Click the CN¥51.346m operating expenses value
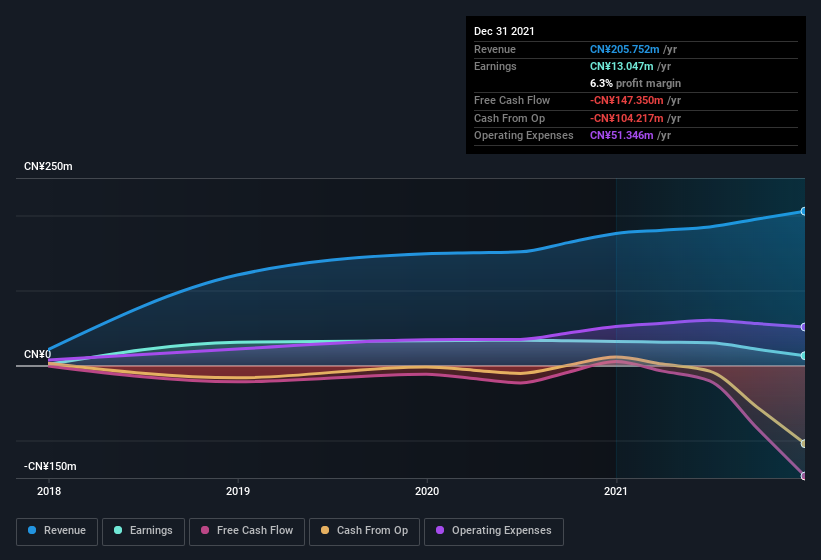 pyautogui.click(x=622, y=136)
